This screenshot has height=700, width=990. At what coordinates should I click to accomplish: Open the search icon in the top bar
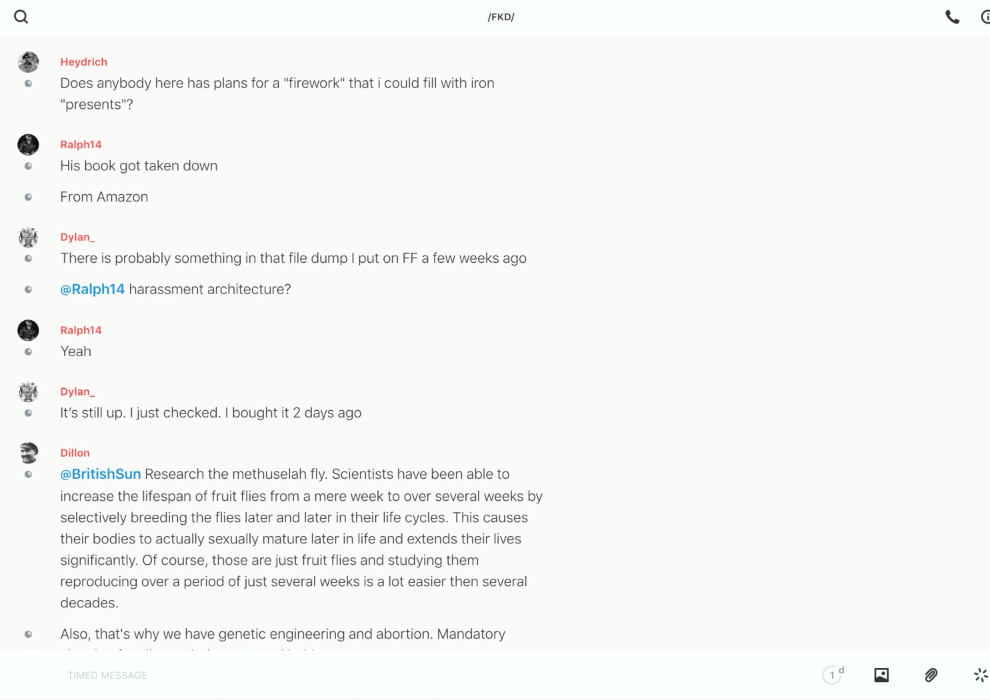point(21,17)
